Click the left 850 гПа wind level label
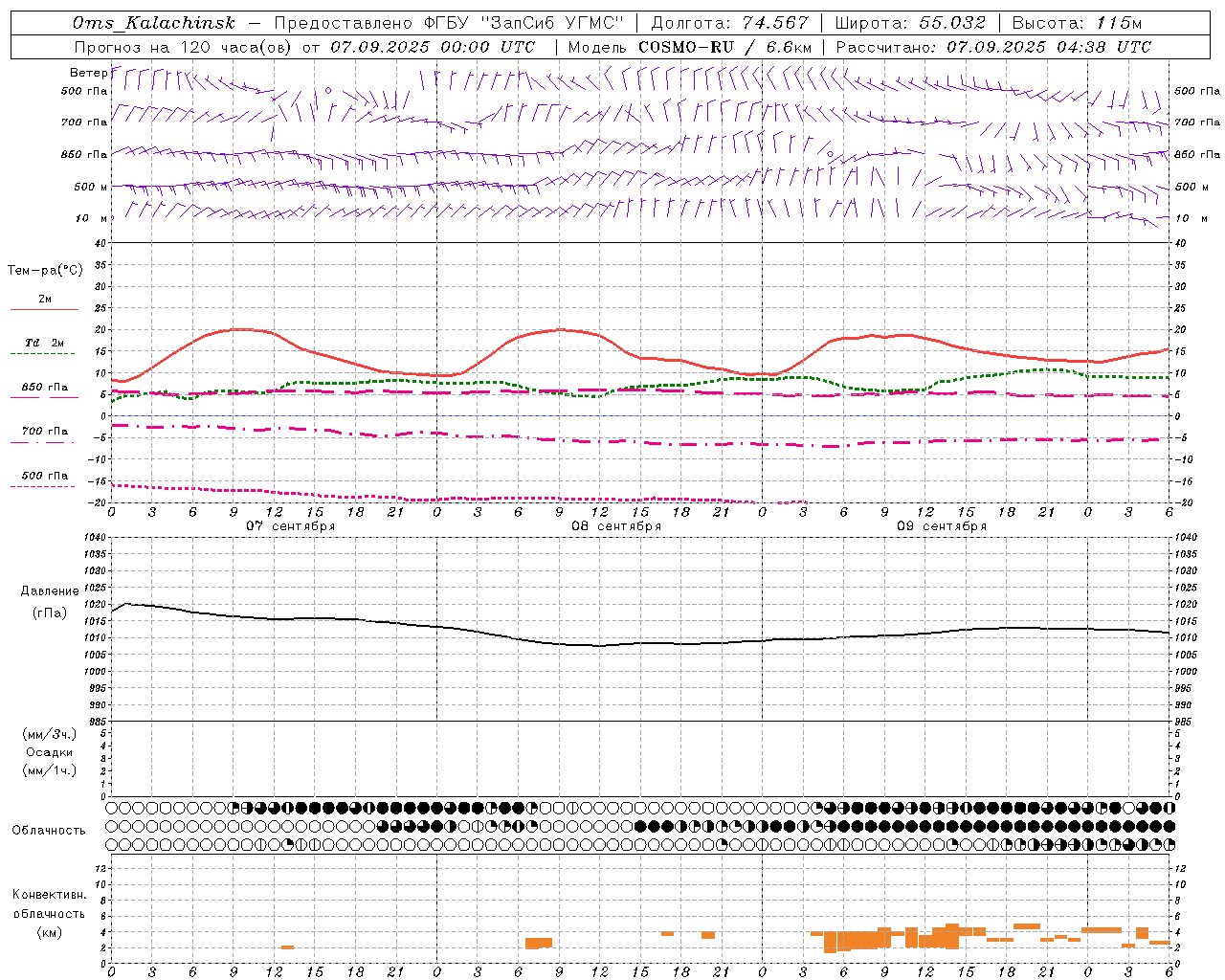Screen dimensions: 1225x980 (x=83, y=154)
